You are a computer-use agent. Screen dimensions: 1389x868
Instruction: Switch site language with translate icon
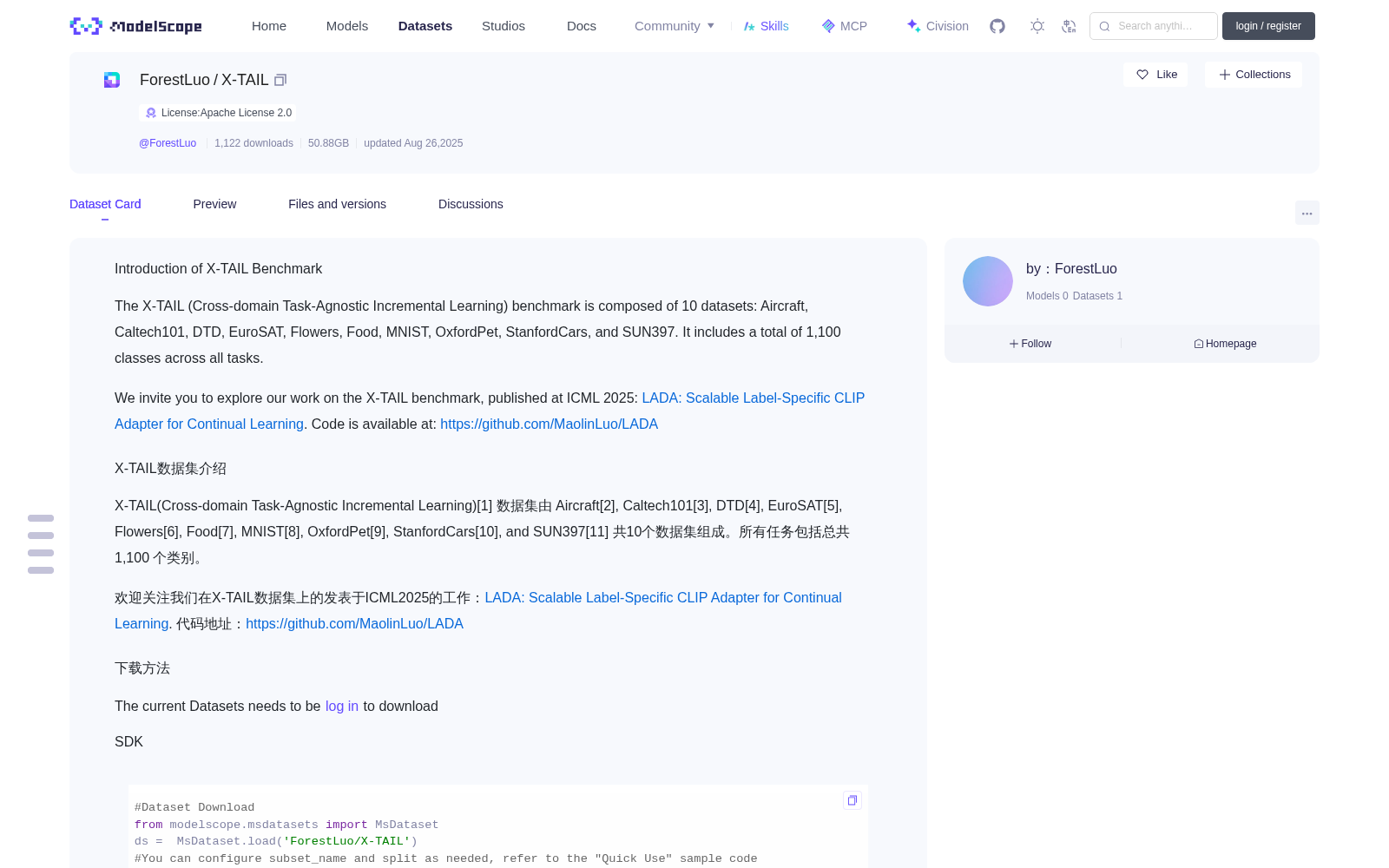1069,26
